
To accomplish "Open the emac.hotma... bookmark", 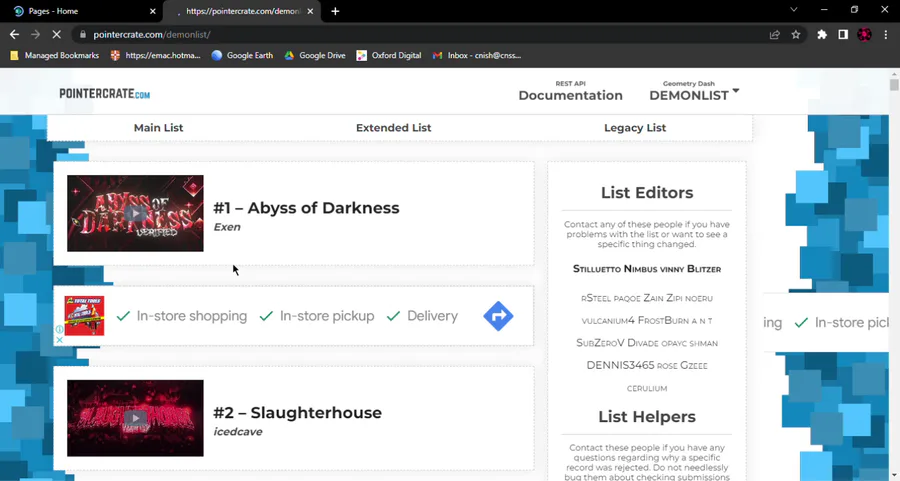I will click(x=156, y=56).
